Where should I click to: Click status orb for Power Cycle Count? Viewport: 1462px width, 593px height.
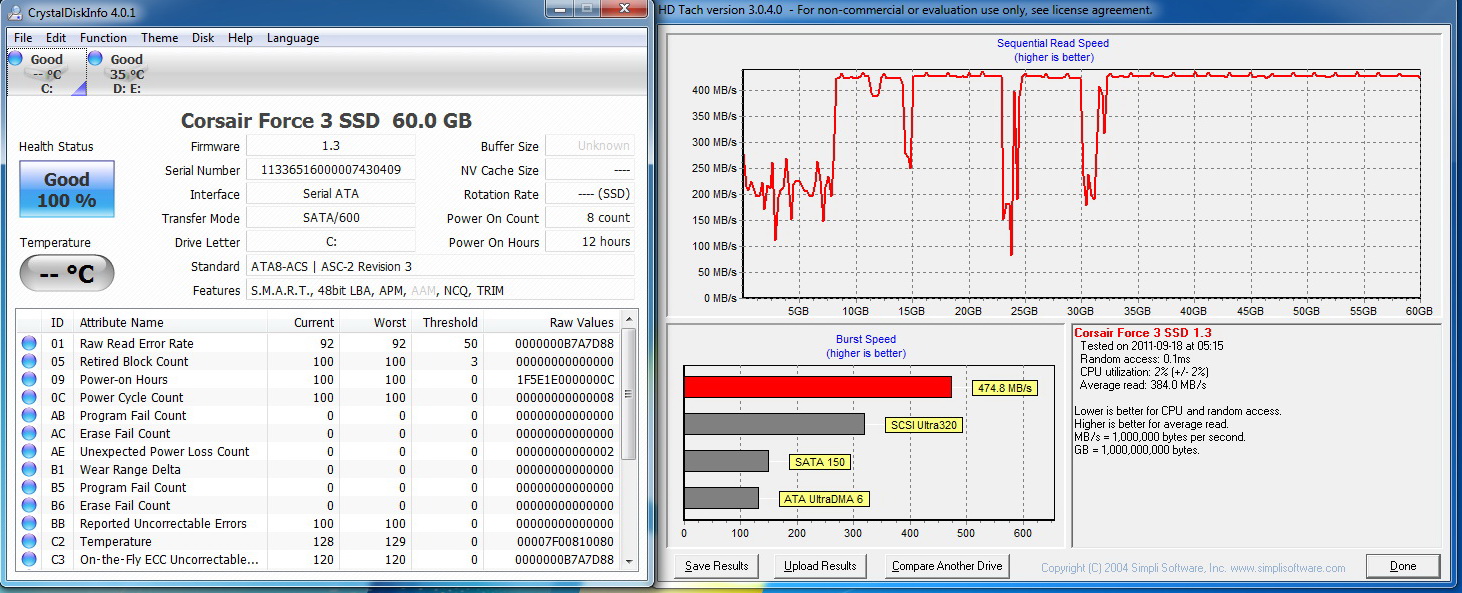tap(29, 398)
